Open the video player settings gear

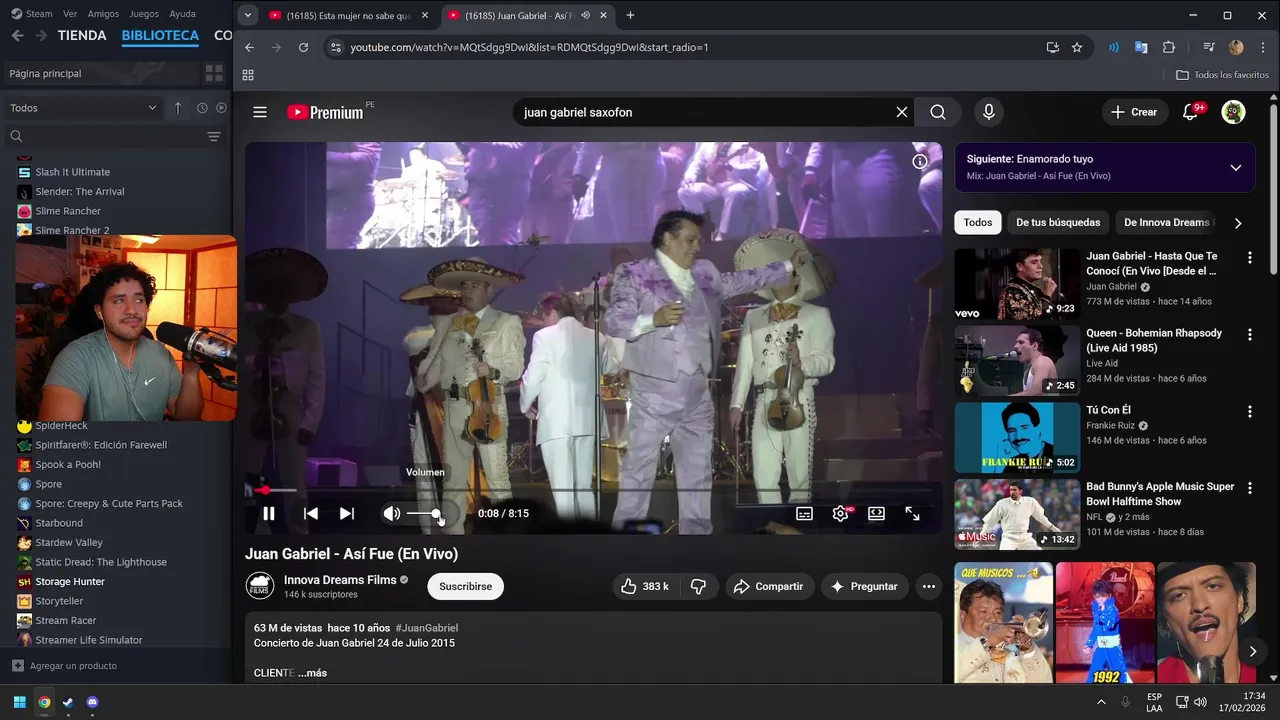840,513
